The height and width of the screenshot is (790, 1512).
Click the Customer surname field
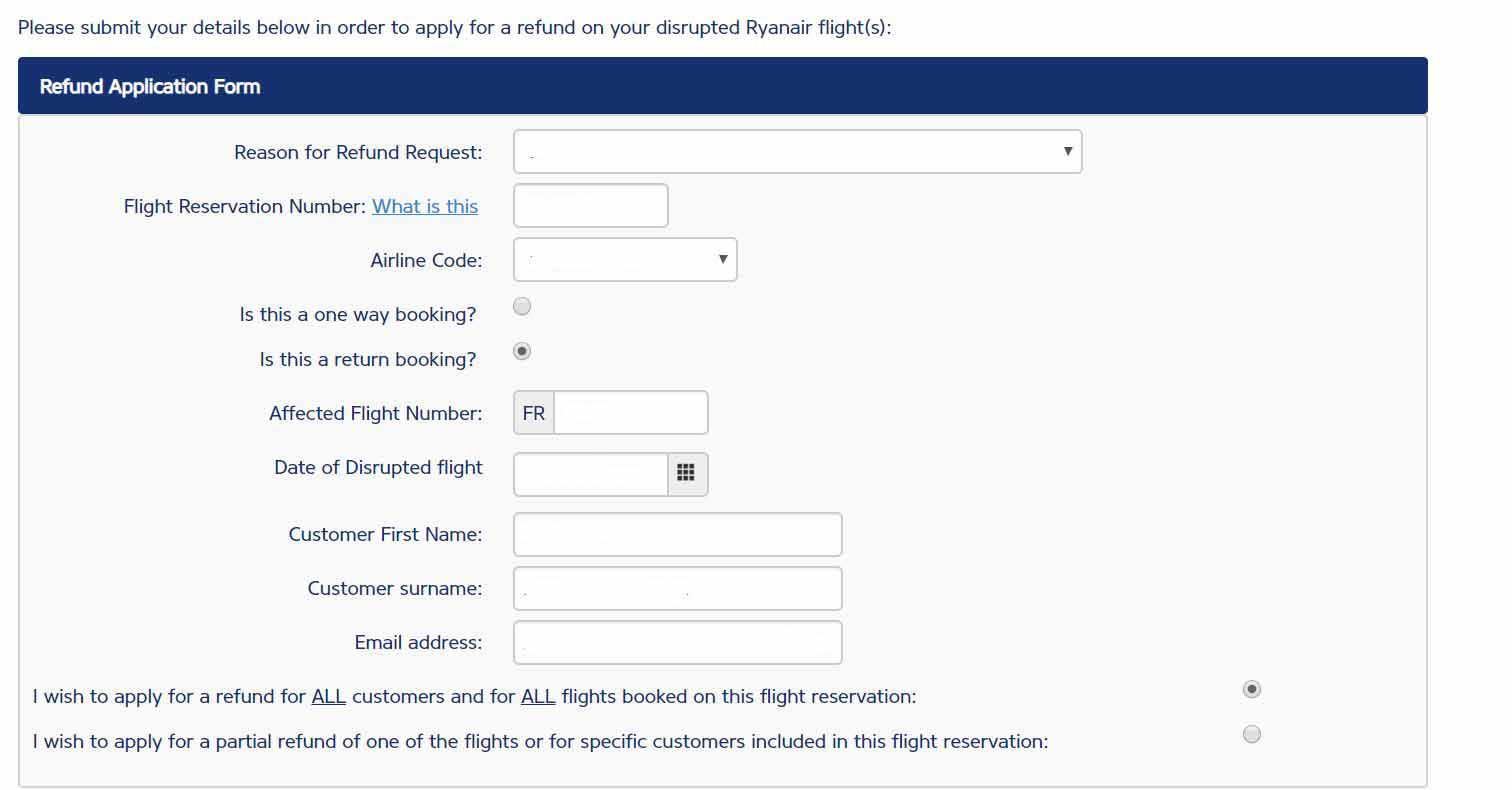click(x=677, y=588)
